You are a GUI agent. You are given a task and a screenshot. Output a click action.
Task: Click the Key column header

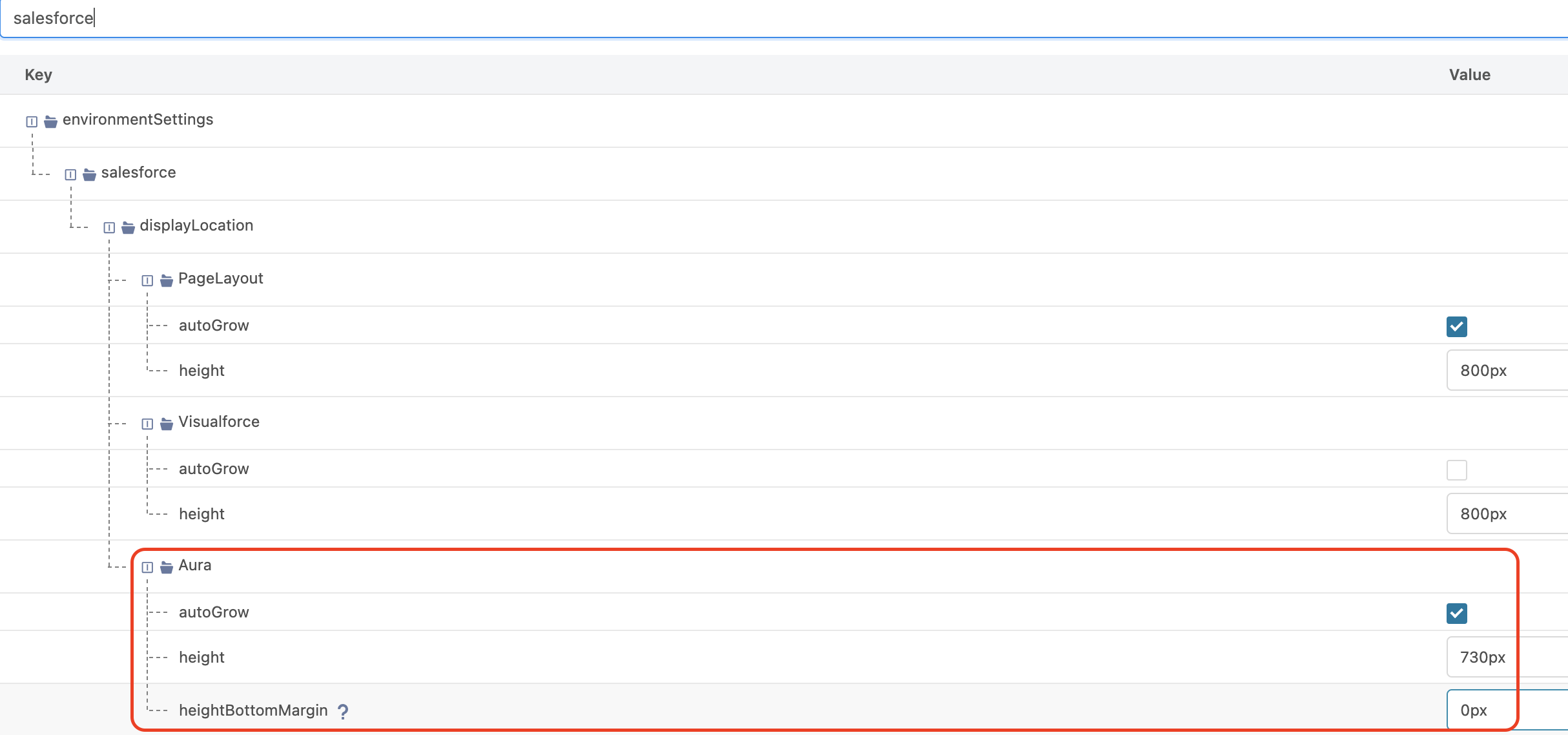39,75
